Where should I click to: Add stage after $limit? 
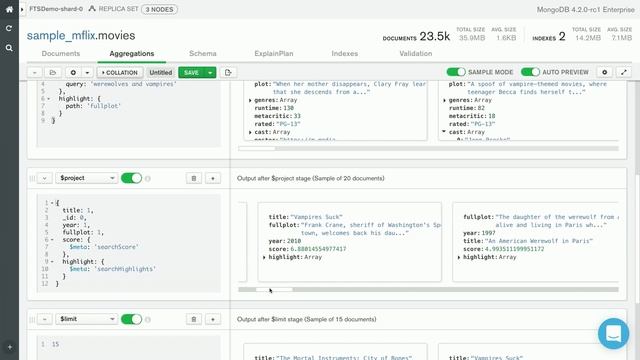[x=213, y=319]
